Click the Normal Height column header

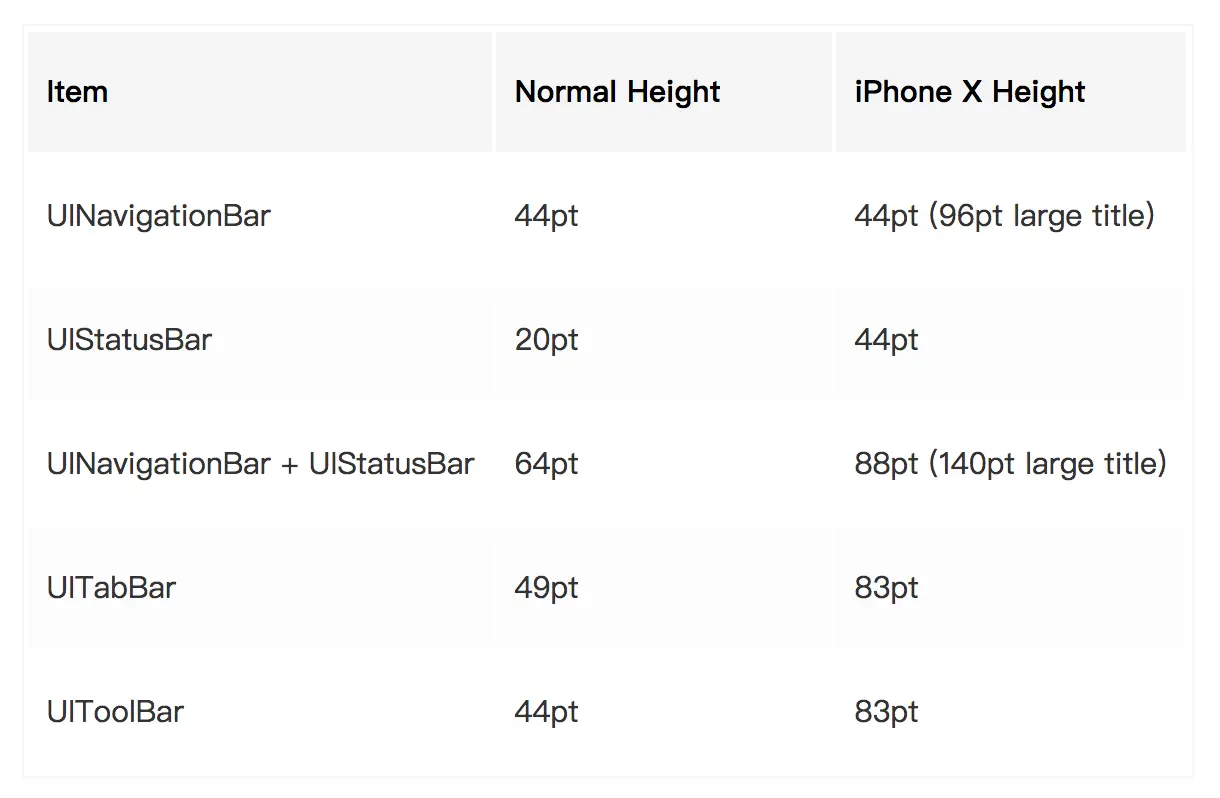[x=617, y=92]
